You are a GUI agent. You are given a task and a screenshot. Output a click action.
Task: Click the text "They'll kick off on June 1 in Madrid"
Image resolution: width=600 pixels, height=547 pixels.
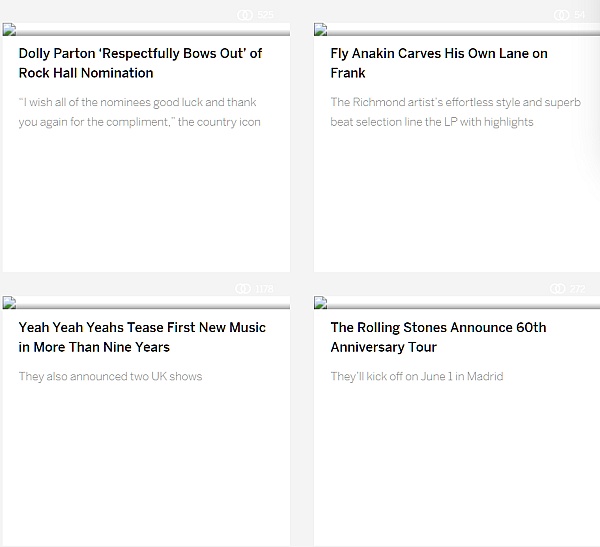click(417, 377)
